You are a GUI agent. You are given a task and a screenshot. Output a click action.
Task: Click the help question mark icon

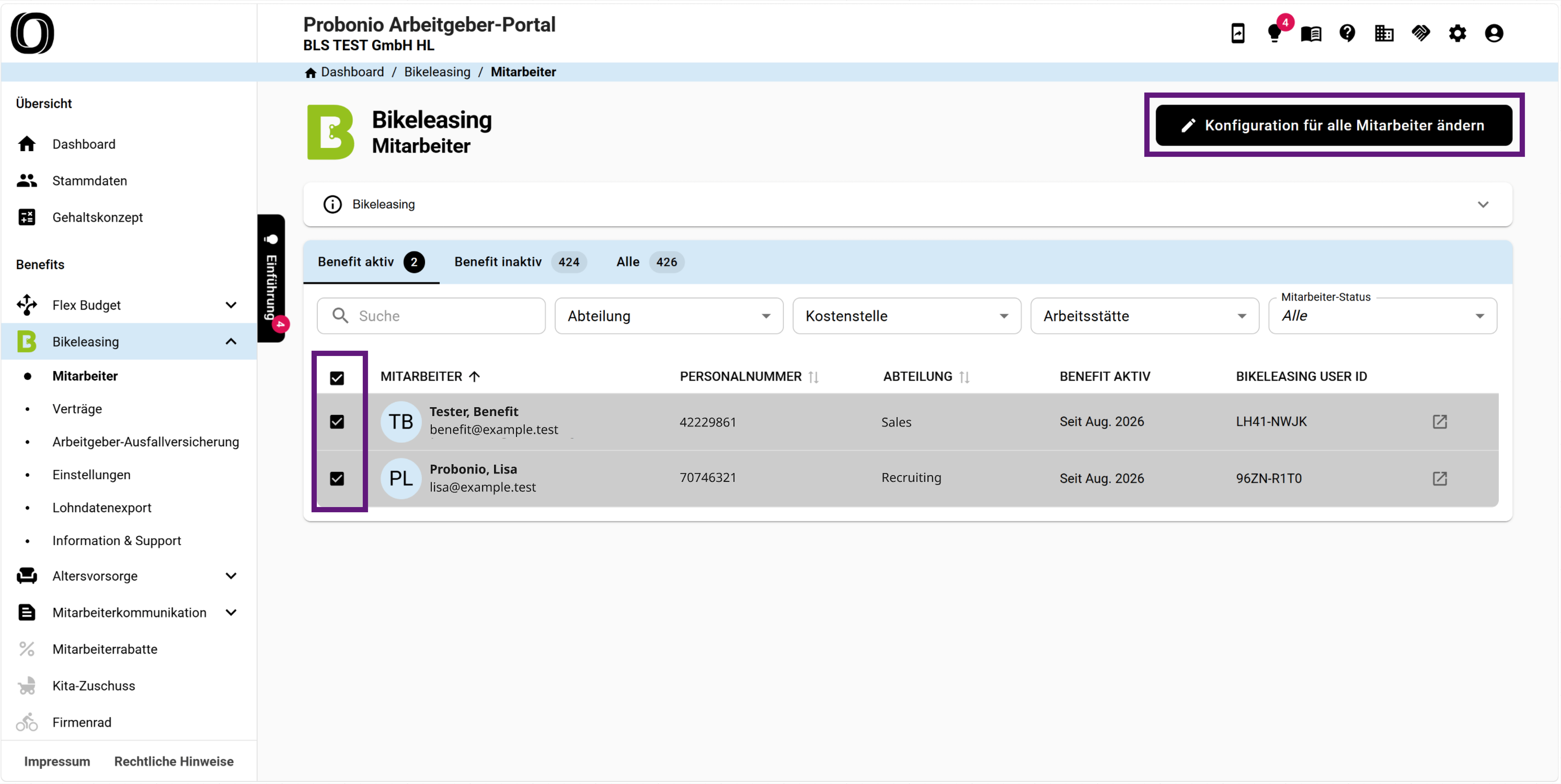point(1347,33)
